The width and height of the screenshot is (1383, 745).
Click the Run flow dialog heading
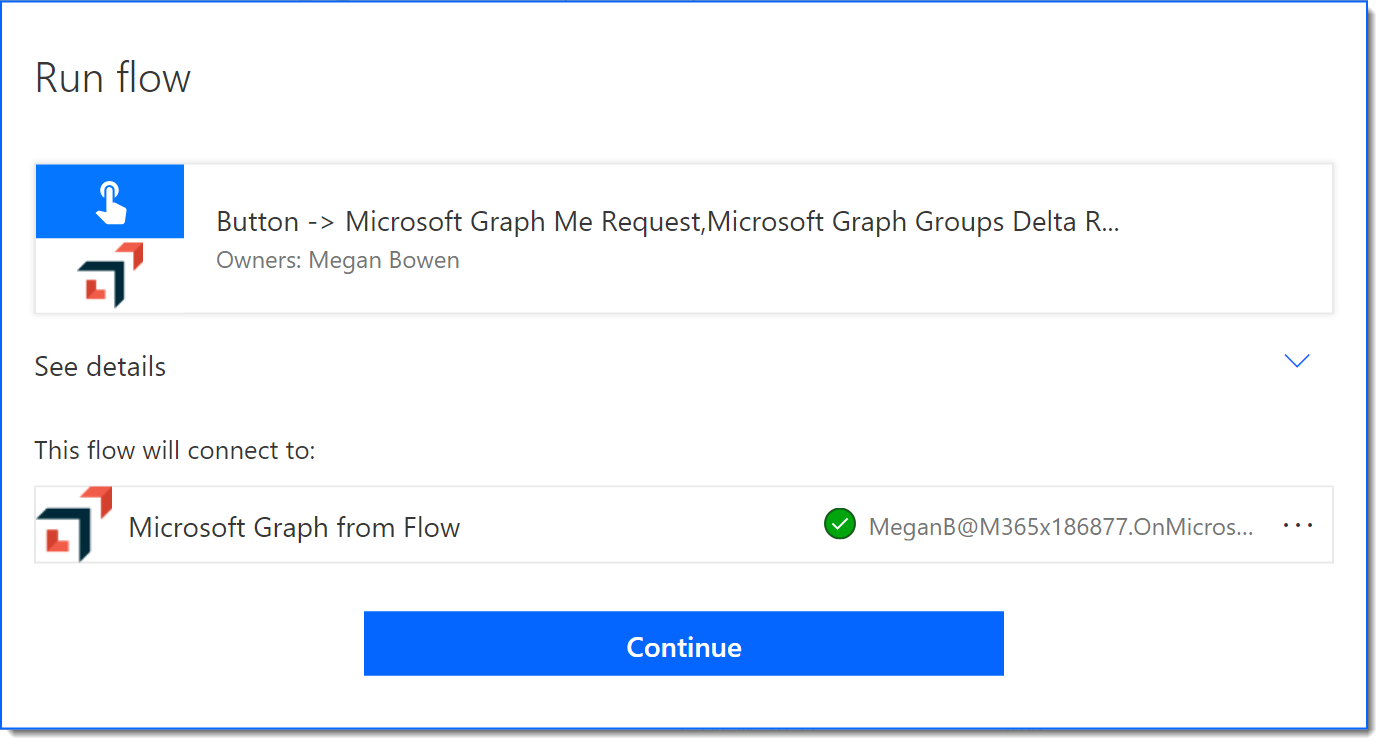click(113, 78)
